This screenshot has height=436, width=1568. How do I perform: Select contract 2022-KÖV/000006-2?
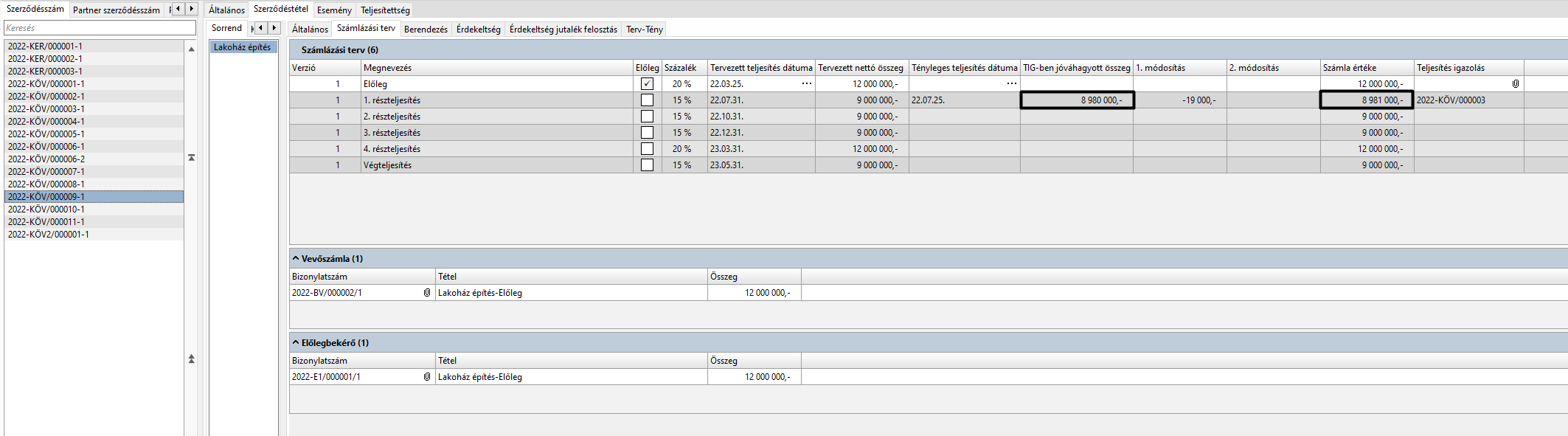pos(94,159)
